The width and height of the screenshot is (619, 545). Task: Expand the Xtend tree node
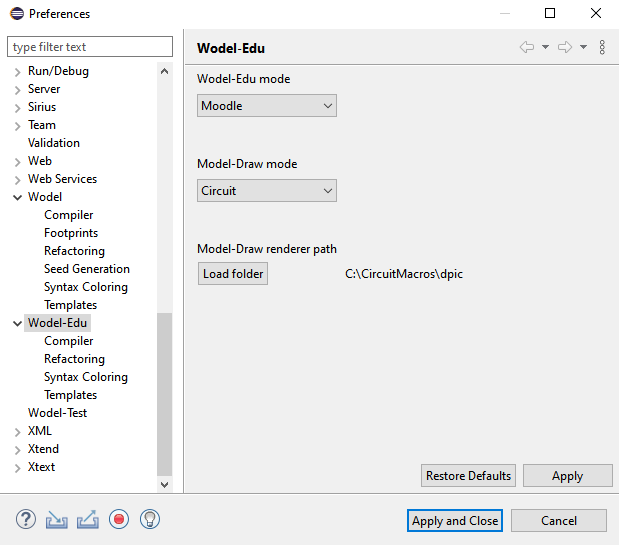coord(17,450)
